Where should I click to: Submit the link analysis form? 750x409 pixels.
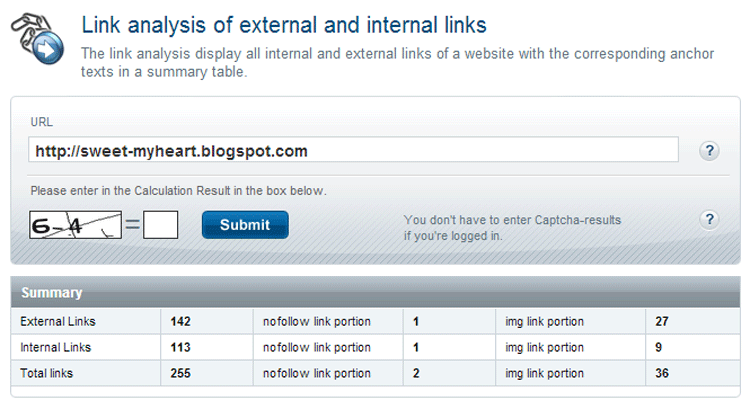coord(245,225)
